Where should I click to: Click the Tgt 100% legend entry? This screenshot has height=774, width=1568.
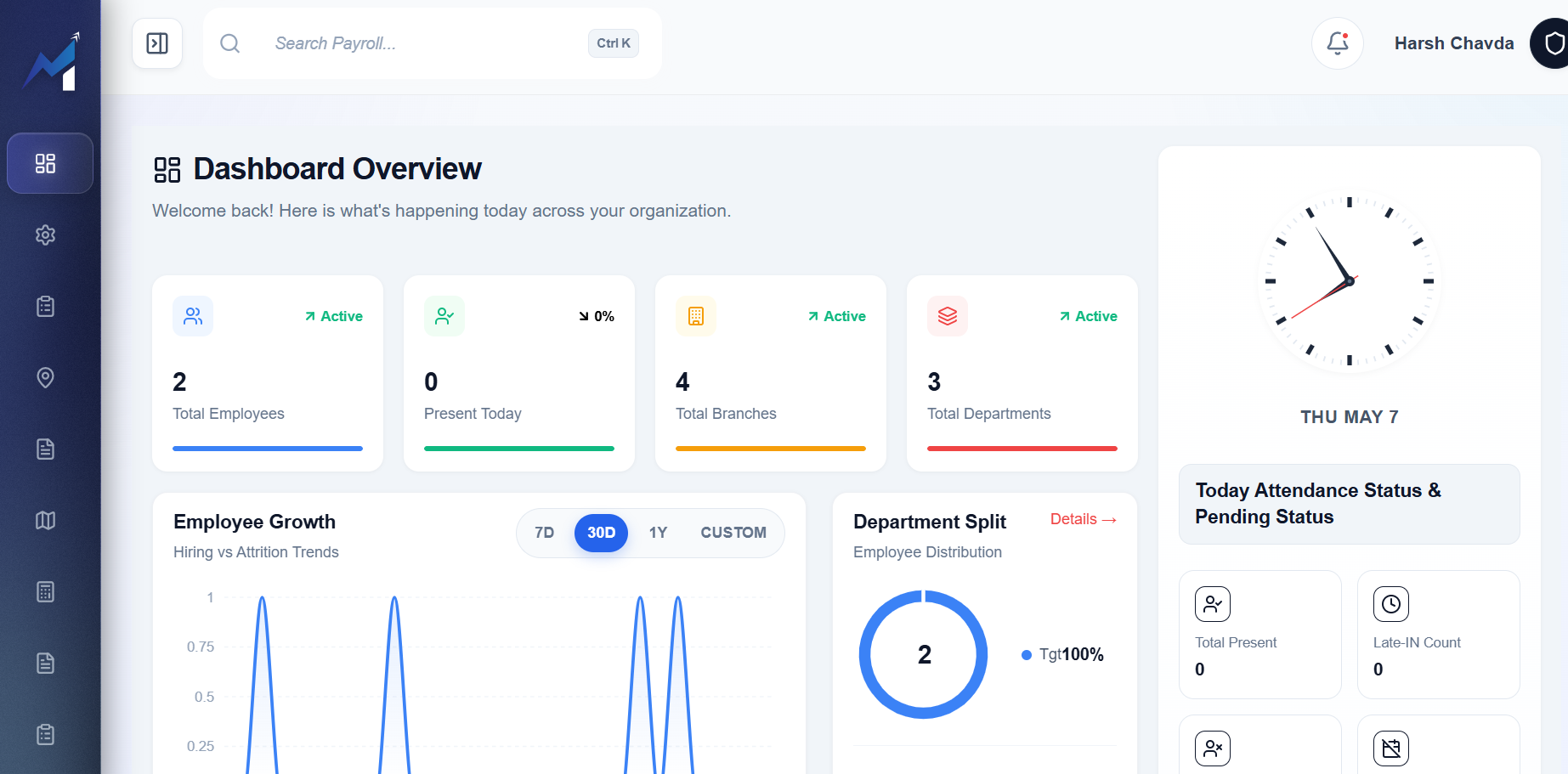click(x=1062, y=654)
